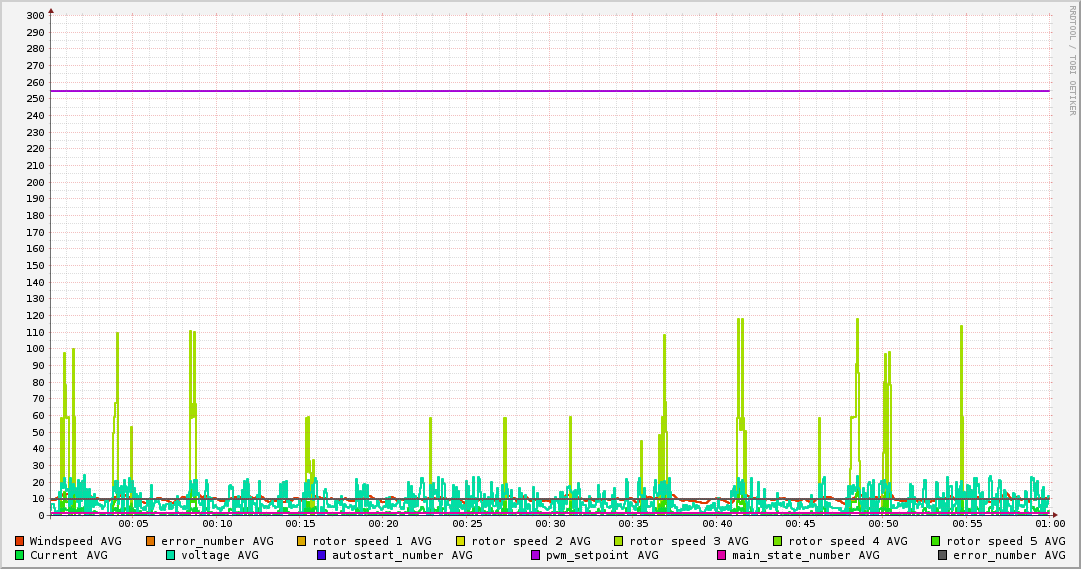Click the '01:00' time axis label

(x=1050, y=524)
